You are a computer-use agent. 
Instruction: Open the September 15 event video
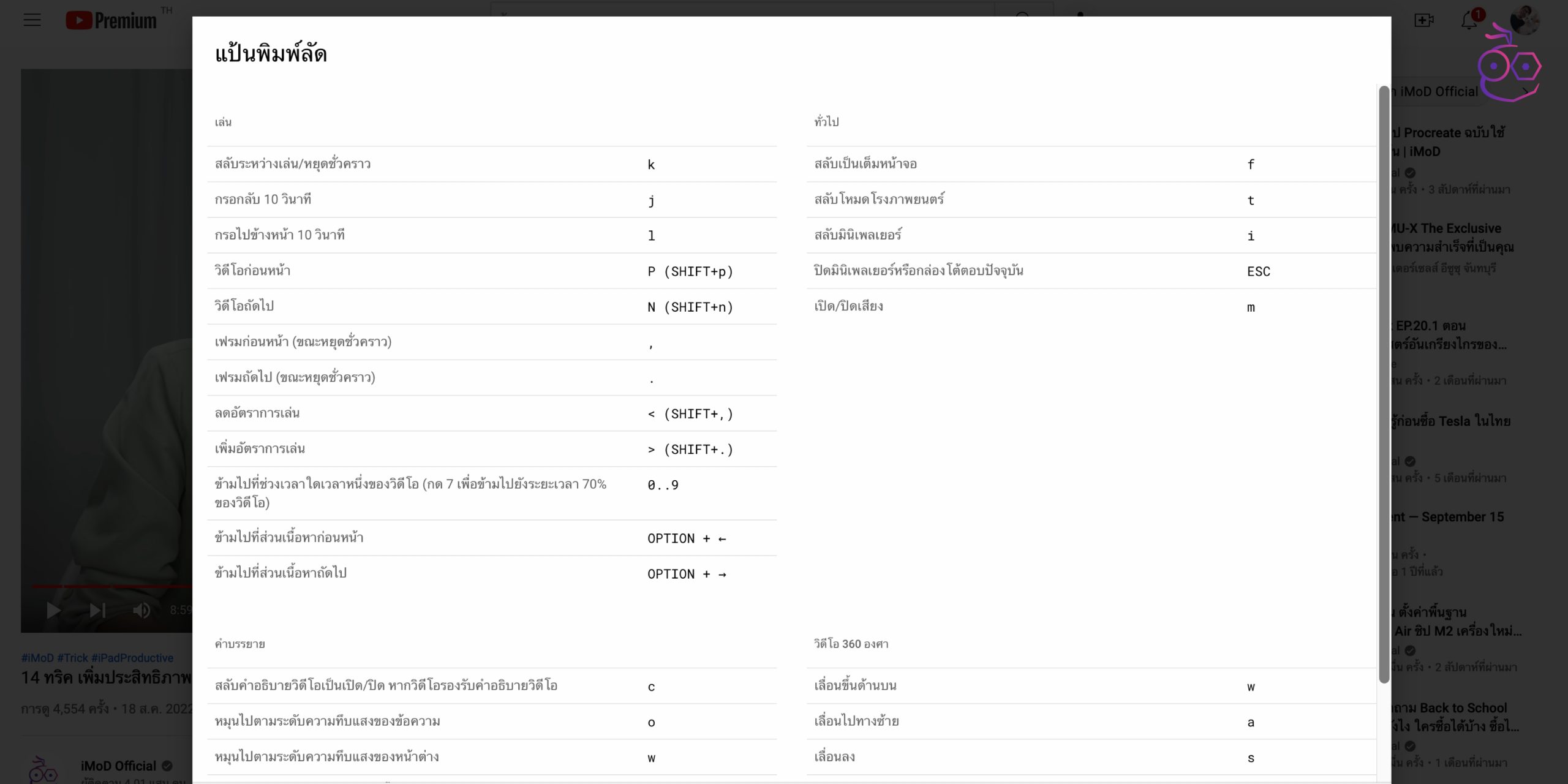coord(1450,517)
